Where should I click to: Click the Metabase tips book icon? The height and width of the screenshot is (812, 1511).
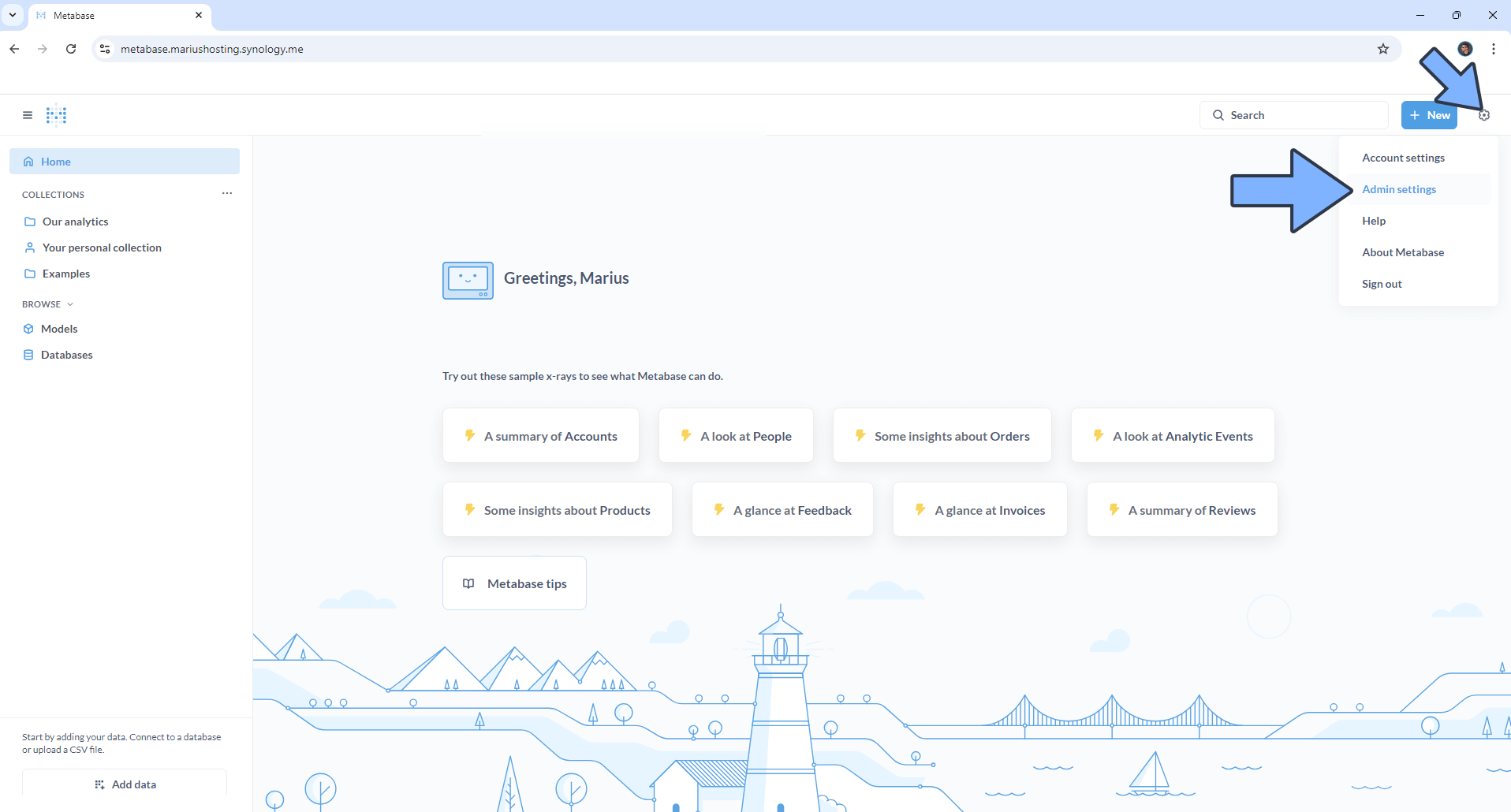click(x=468, y=583)
